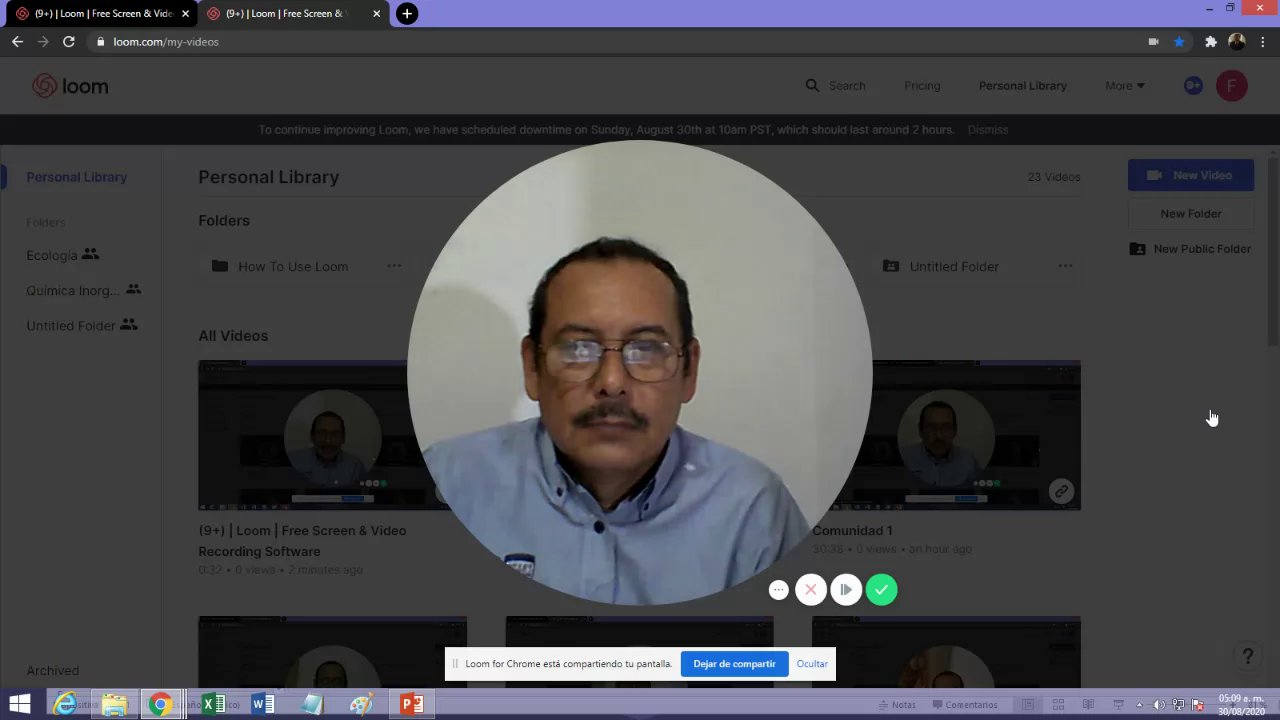
Task: Expand the More dropdown menu
Action: pyautogui.click(x=1125, y=86)
